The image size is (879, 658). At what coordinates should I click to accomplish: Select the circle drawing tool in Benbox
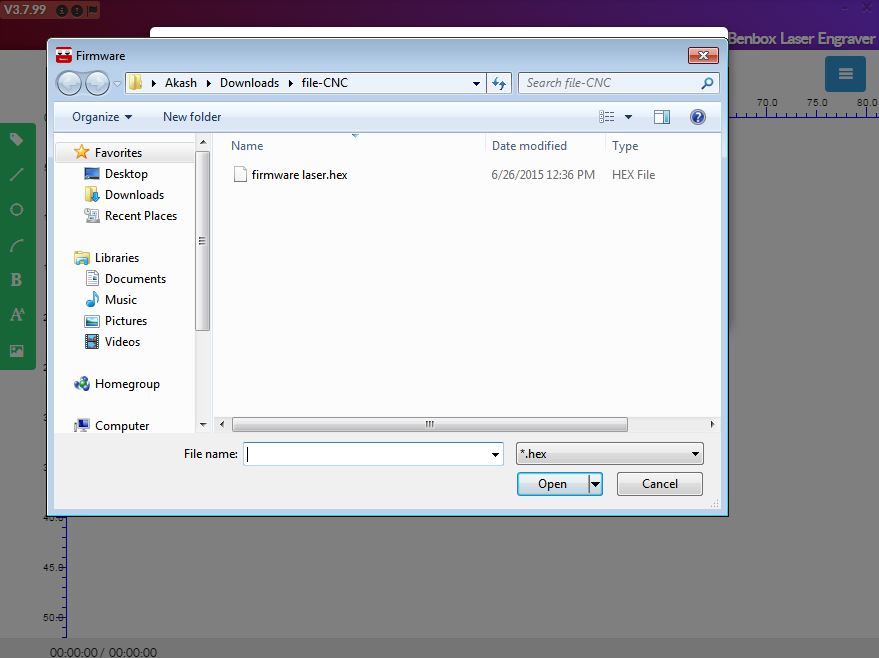click(16, 210)
